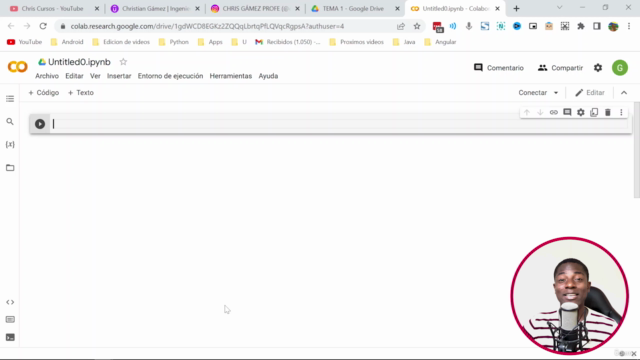Open the Android bookmarks folder
The width and height of the screenshot is (640, 360).
coord(67,42)
